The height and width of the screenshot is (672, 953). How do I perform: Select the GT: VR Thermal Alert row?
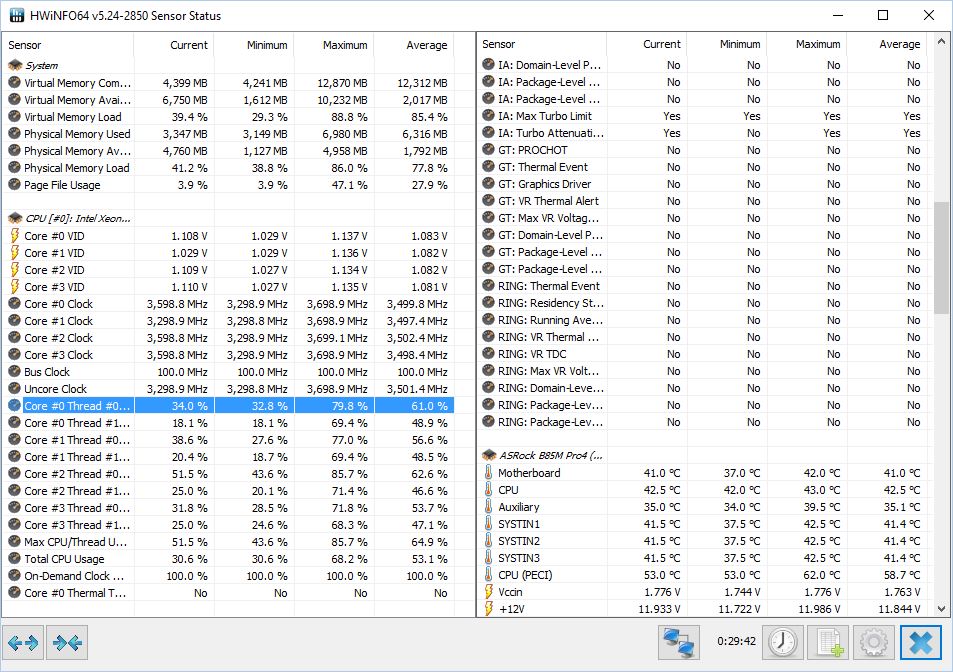tap(702, 201)
